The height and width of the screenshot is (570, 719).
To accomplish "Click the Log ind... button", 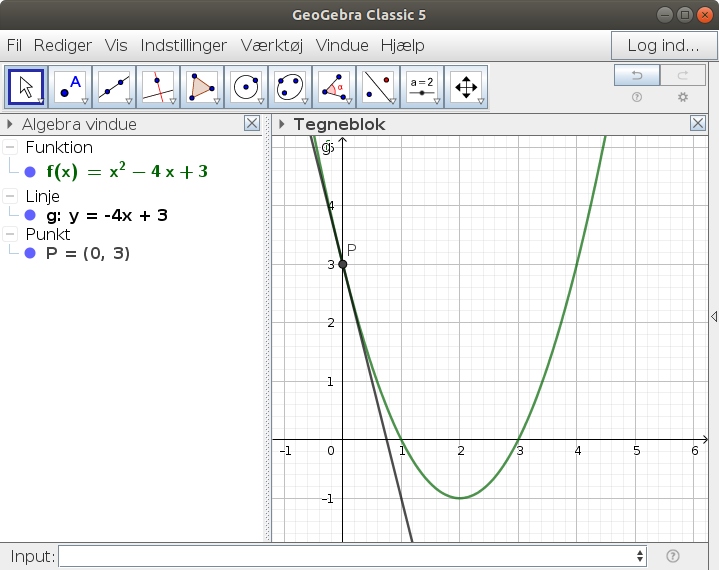I will [663, 45].
